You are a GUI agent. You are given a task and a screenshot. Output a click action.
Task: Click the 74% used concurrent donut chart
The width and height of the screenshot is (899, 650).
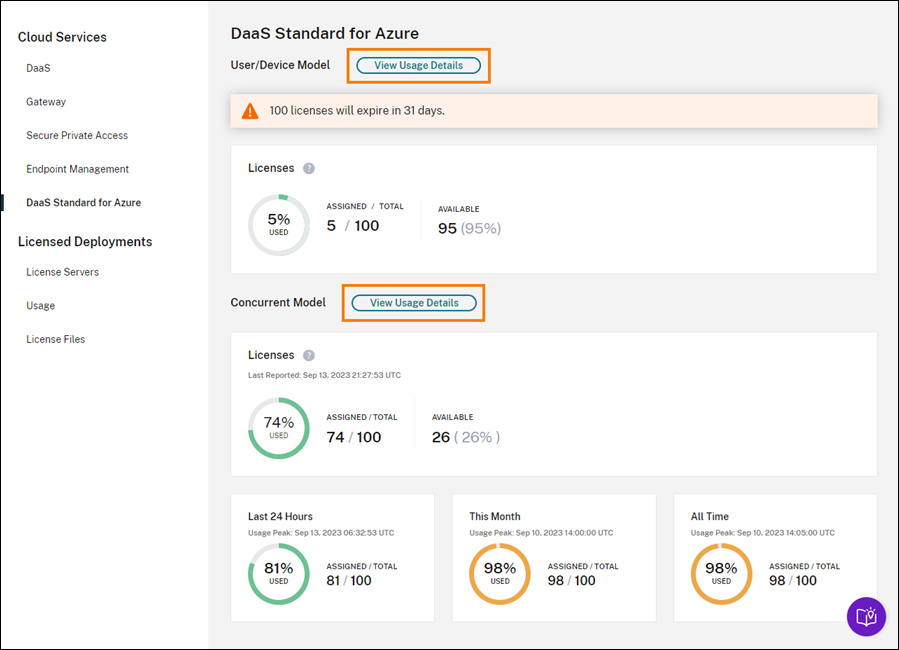(278, 428)
